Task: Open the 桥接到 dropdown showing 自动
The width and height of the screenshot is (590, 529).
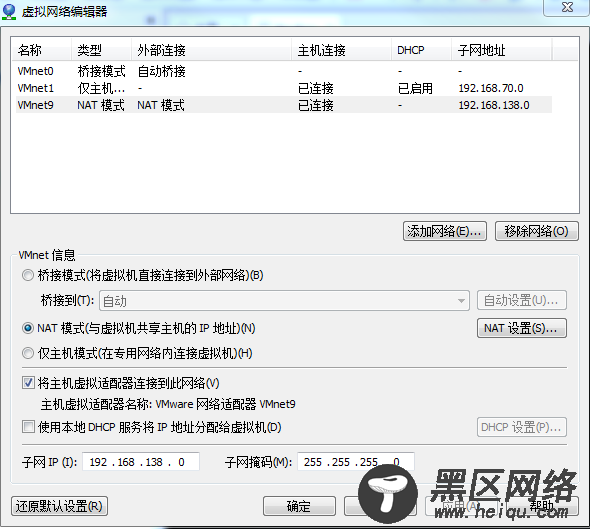Action: pos(284,301)
